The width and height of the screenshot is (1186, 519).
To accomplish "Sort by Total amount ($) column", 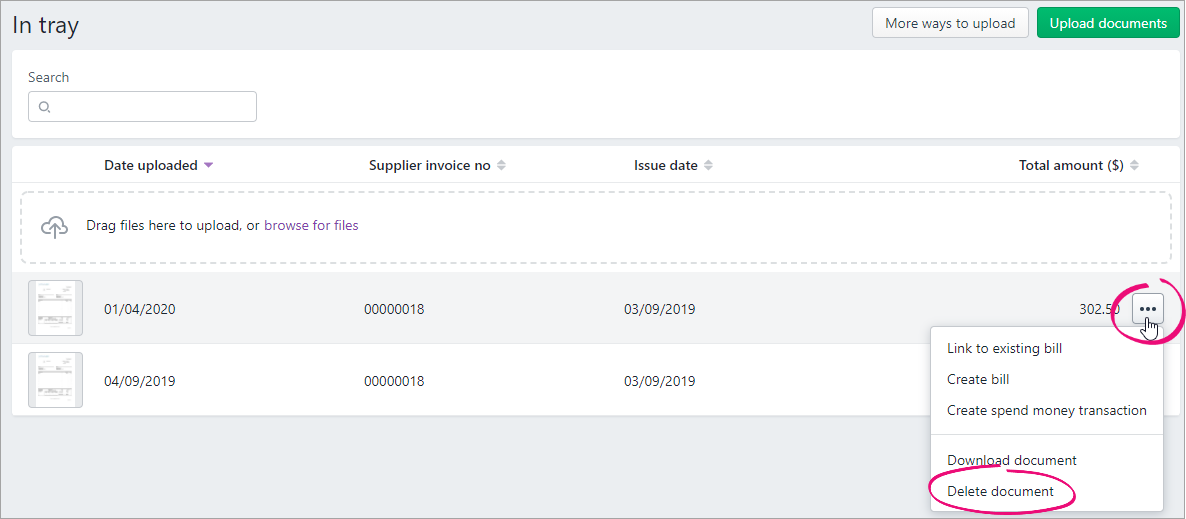I will point(1079,166).
